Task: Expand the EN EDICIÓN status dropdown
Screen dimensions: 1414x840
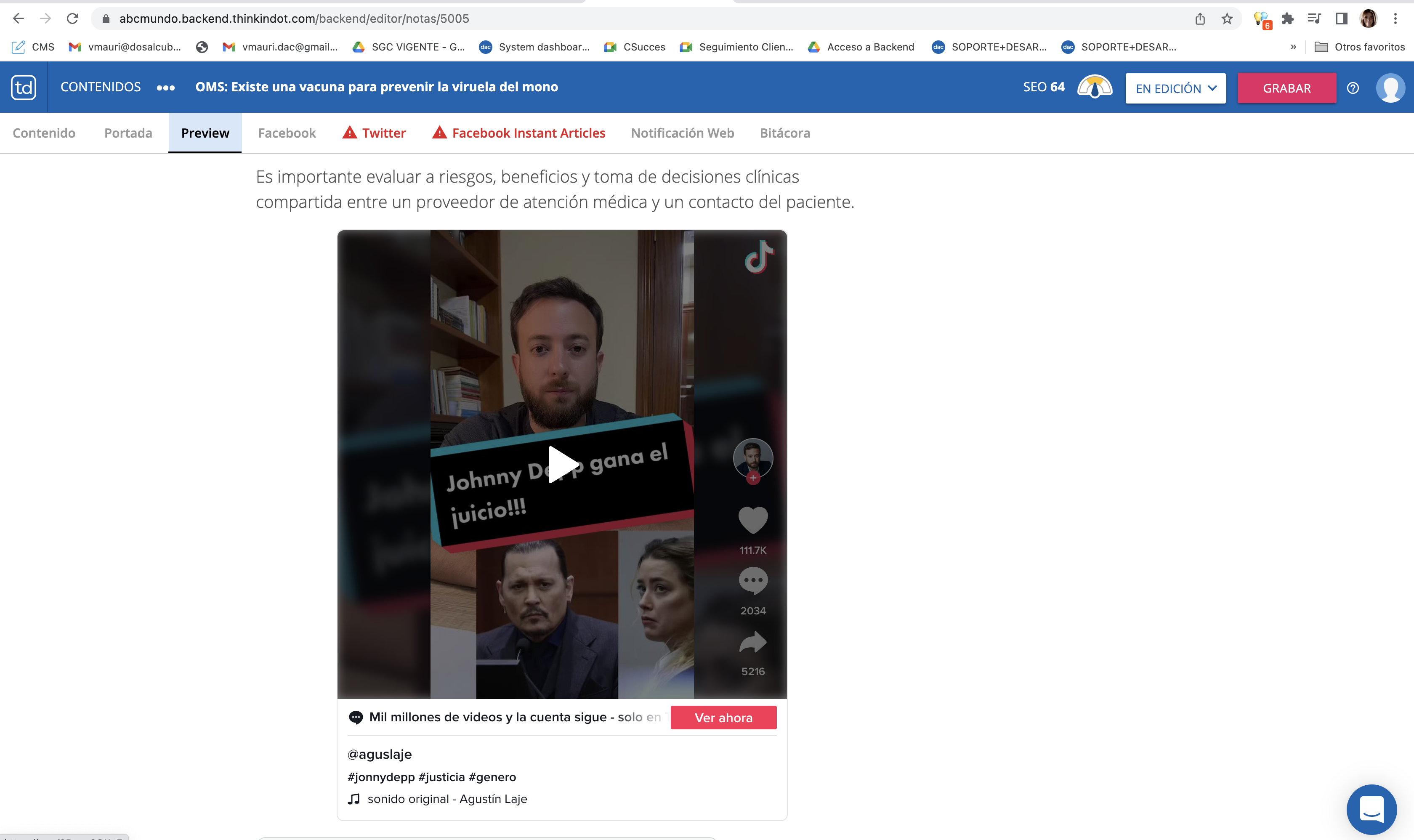Action: tap(1176, 88)
